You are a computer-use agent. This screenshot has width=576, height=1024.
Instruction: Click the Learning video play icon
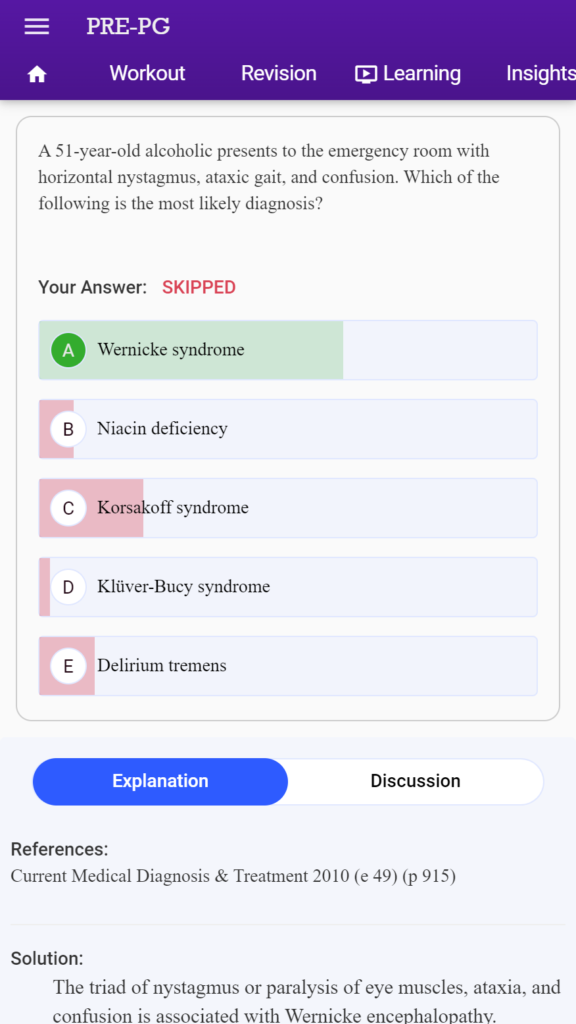[366, 74]
